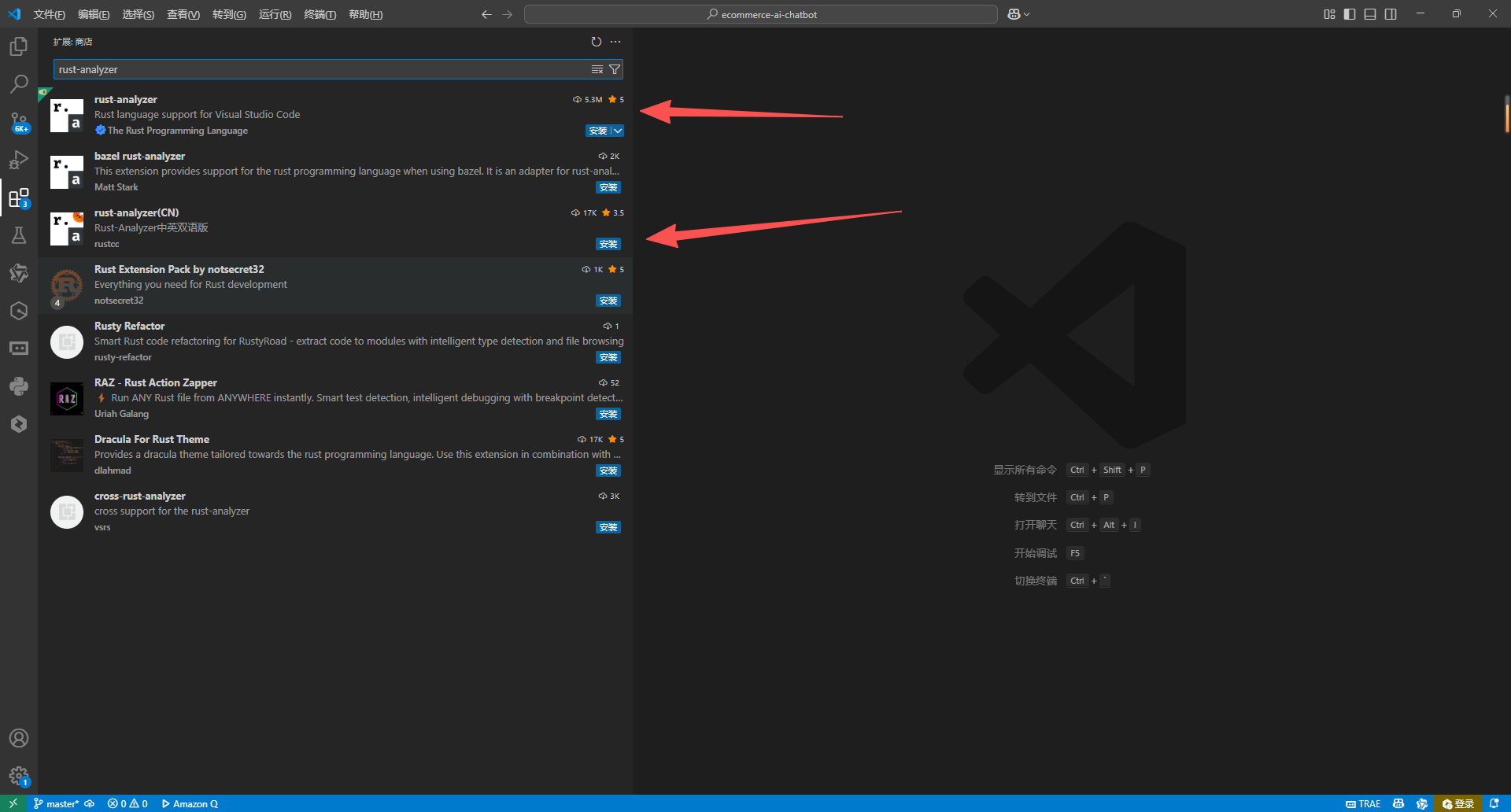Open the 转到(G) menu
This screenshot has width=1511, height=812.
click(x=229, y=14)
